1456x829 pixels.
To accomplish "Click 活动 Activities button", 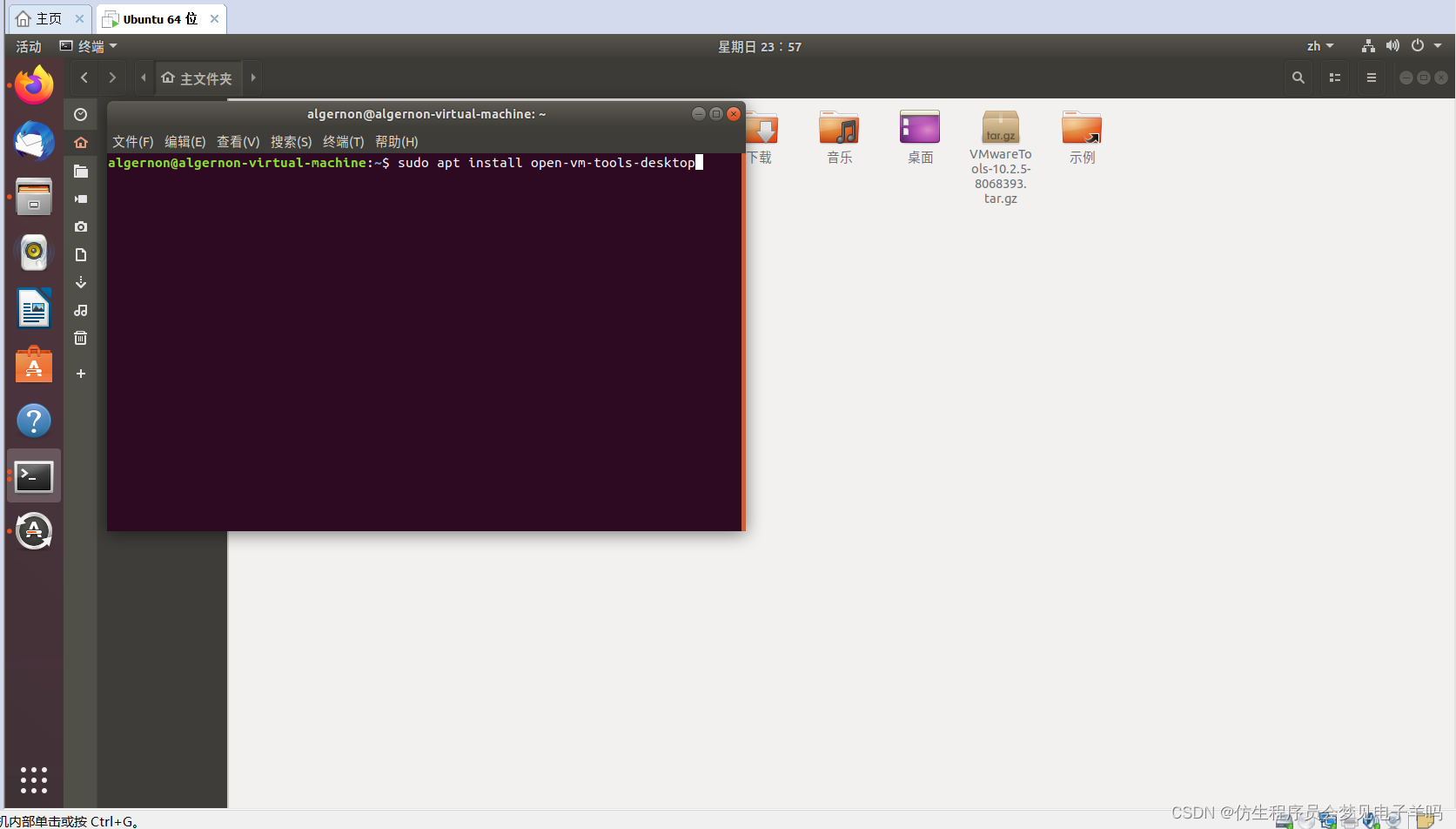I will (x=29, y=46).
